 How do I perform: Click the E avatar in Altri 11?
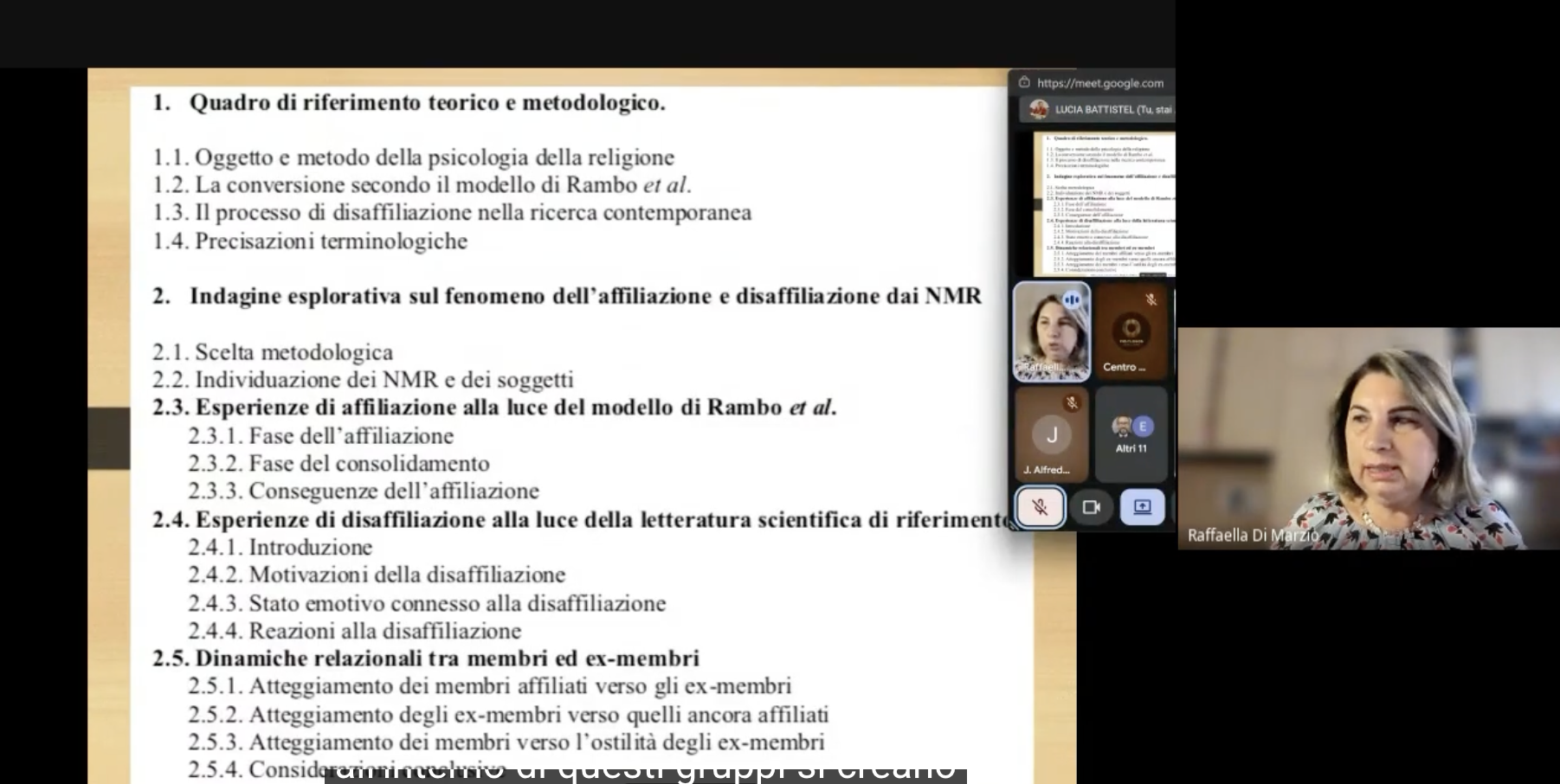pyautogui.click(x=1143, y=426)
